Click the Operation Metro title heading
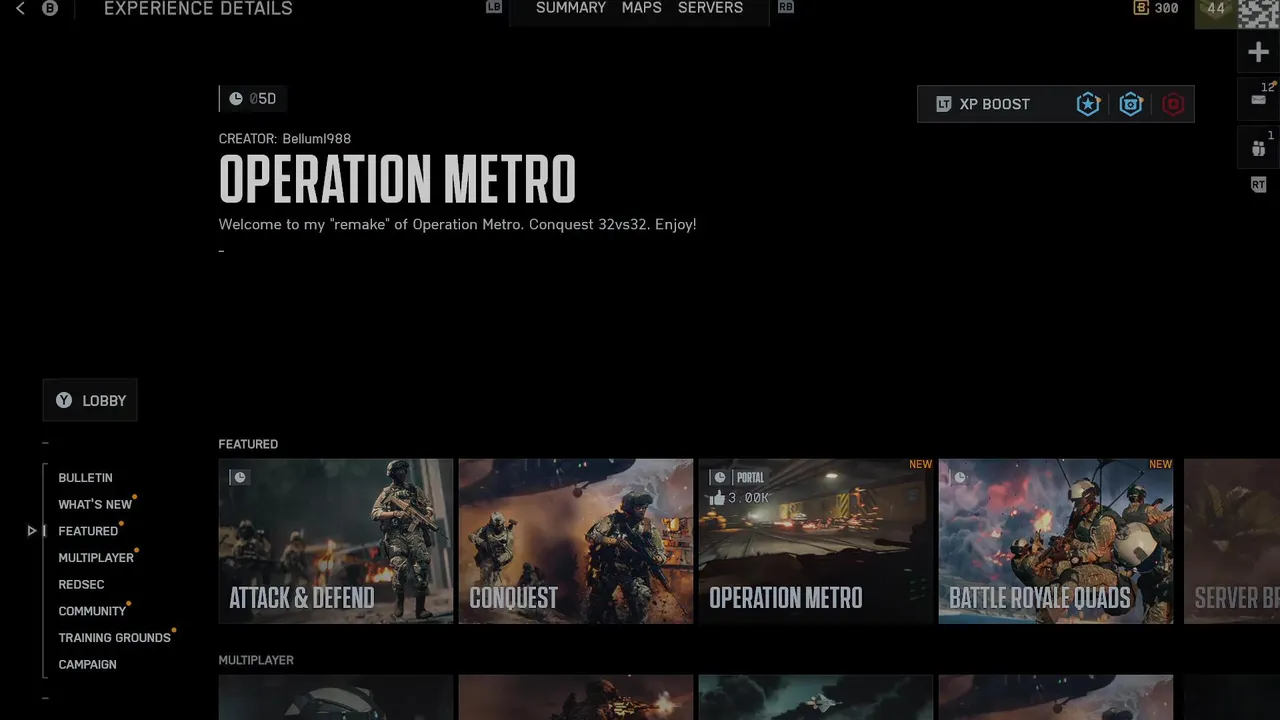Screen dimensions: 1280x720 (397, 180)
